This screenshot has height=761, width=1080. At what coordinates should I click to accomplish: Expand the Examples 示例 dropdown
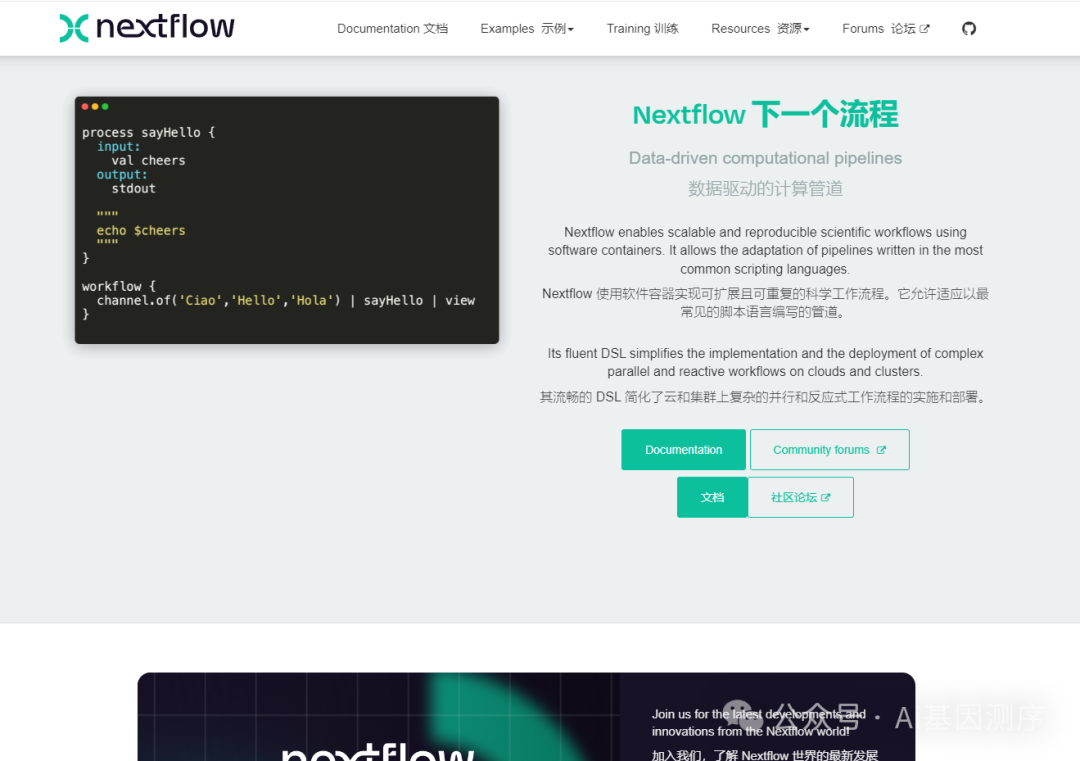pos(525,28)
